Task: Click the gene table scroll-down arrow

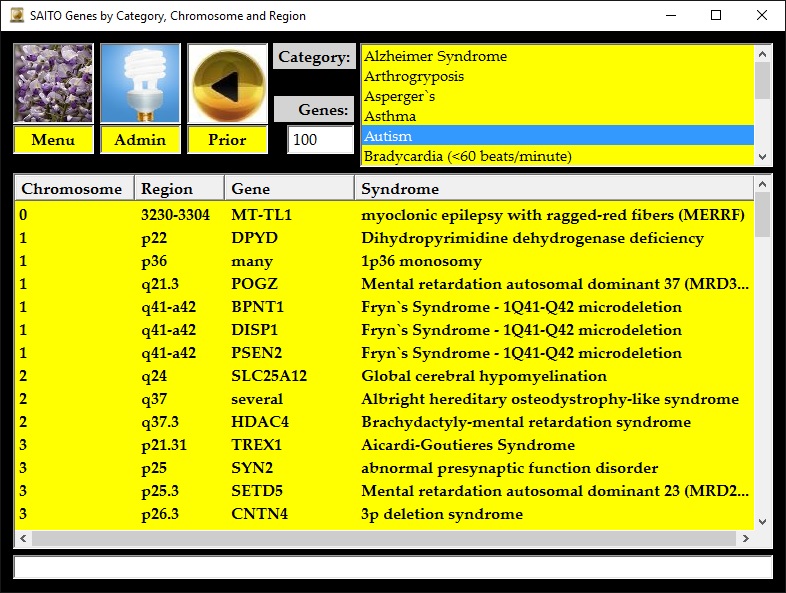Action: [763, 521]
